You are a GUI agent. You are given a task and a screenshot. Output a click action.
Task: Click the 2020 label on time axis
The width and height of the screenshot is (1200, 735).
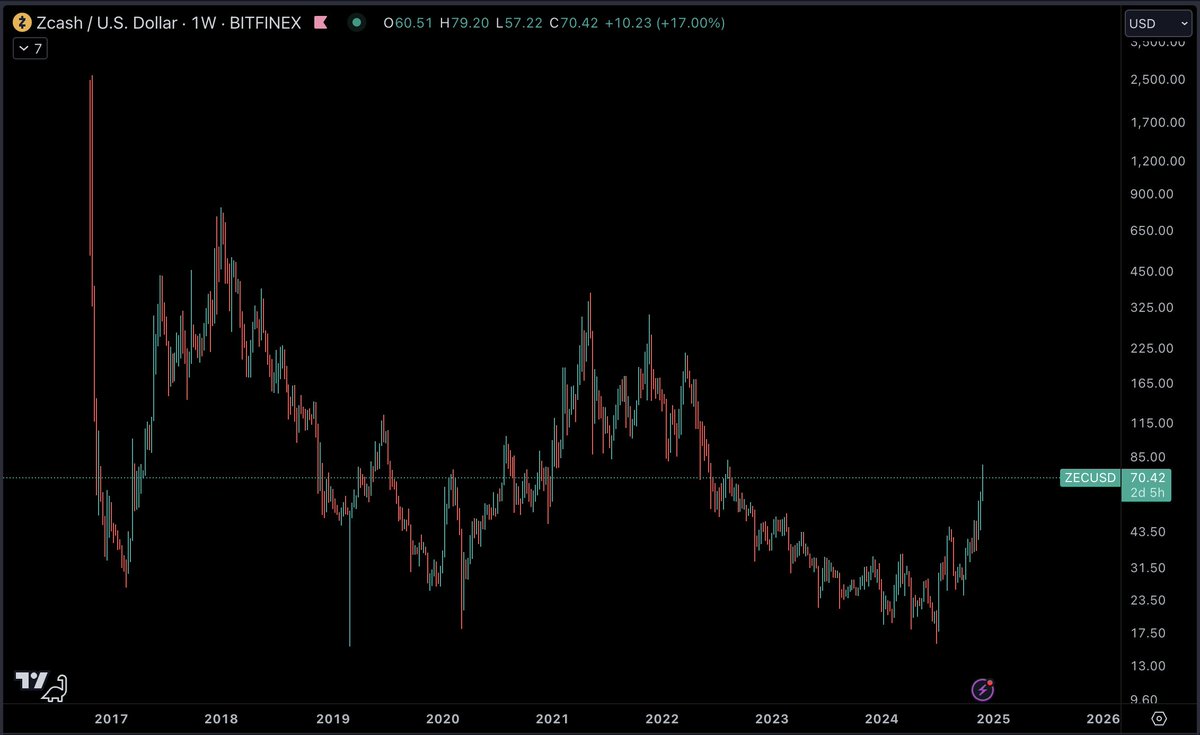(442, 719)
